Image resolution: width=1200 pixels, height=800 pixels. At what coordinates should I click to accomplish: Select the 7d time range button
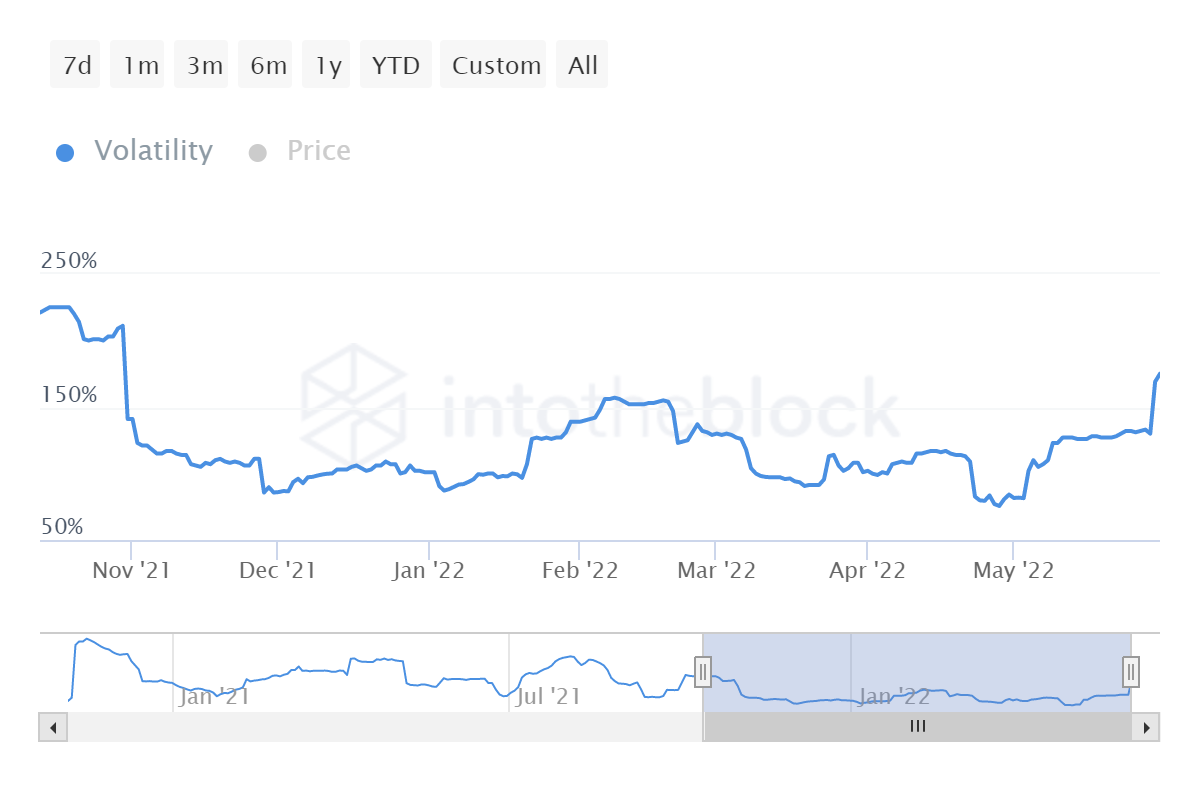click(76, 66)
